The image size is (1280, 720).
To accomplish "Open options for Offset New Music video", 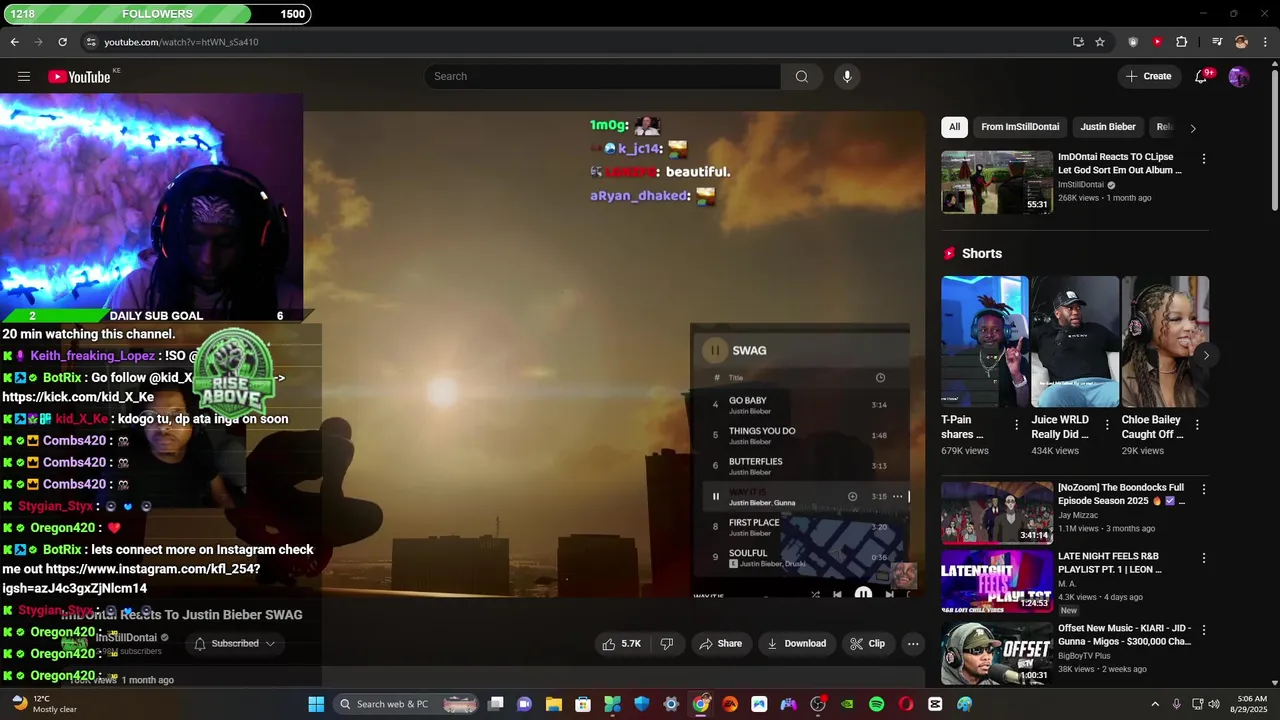I will (1204, 630).
